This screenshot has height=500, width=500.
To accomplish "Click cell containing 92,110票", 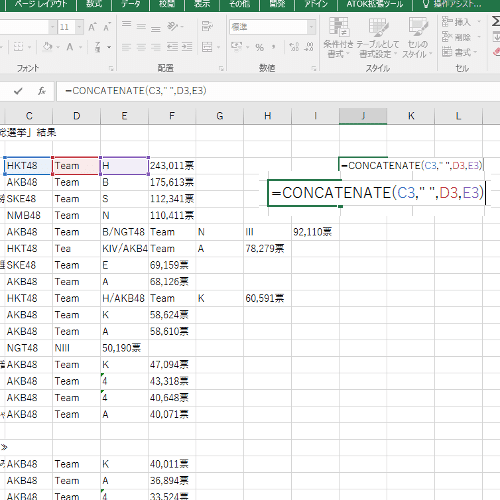I will point(315,232).
